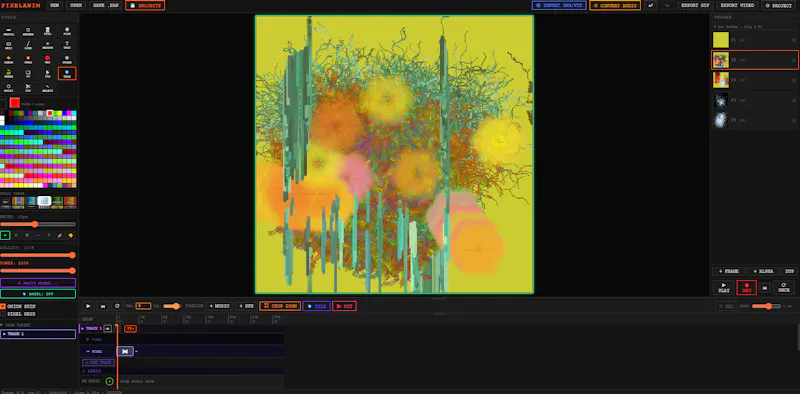Screen dimensions: 800x394
Task: Select the Cut scissors tool in toolbox
Action: 28,88
